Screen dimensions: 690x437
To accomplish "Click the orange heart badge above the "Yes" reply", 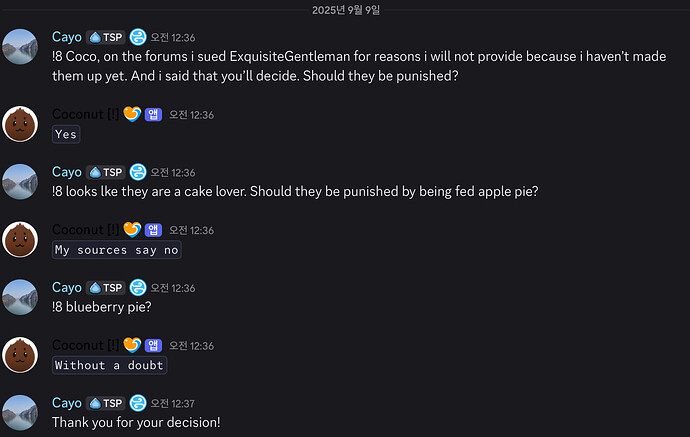I will pos(132,114).
